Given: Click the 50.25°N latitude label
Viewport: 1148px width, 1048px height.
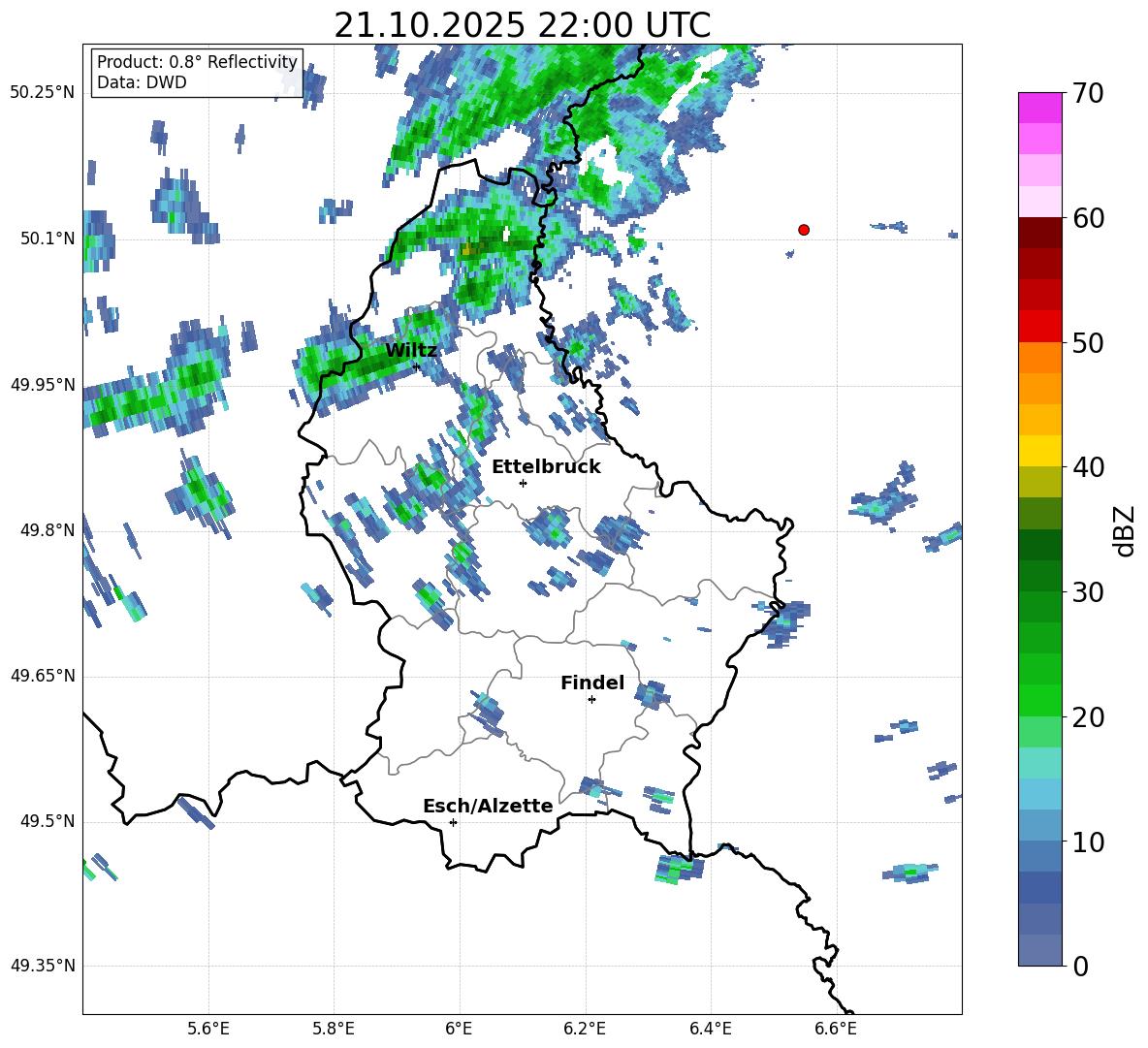Looking at the screenshot, I should [43, 93].
